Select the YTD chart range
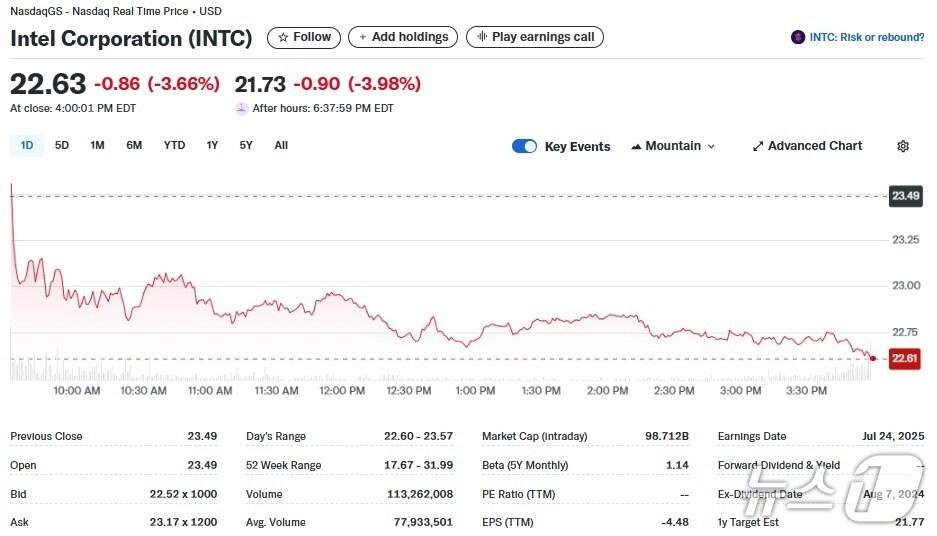The height and width of the screenshot is (536, 937). tap(174, 145)
